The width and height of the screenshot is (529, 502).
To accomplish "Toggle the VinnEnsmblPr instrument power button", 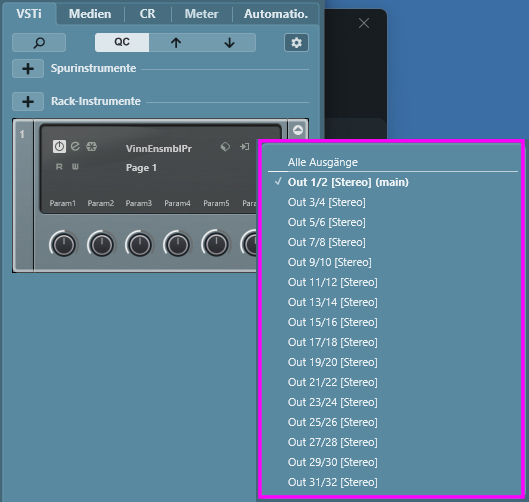I will click(x=59, y=146).
